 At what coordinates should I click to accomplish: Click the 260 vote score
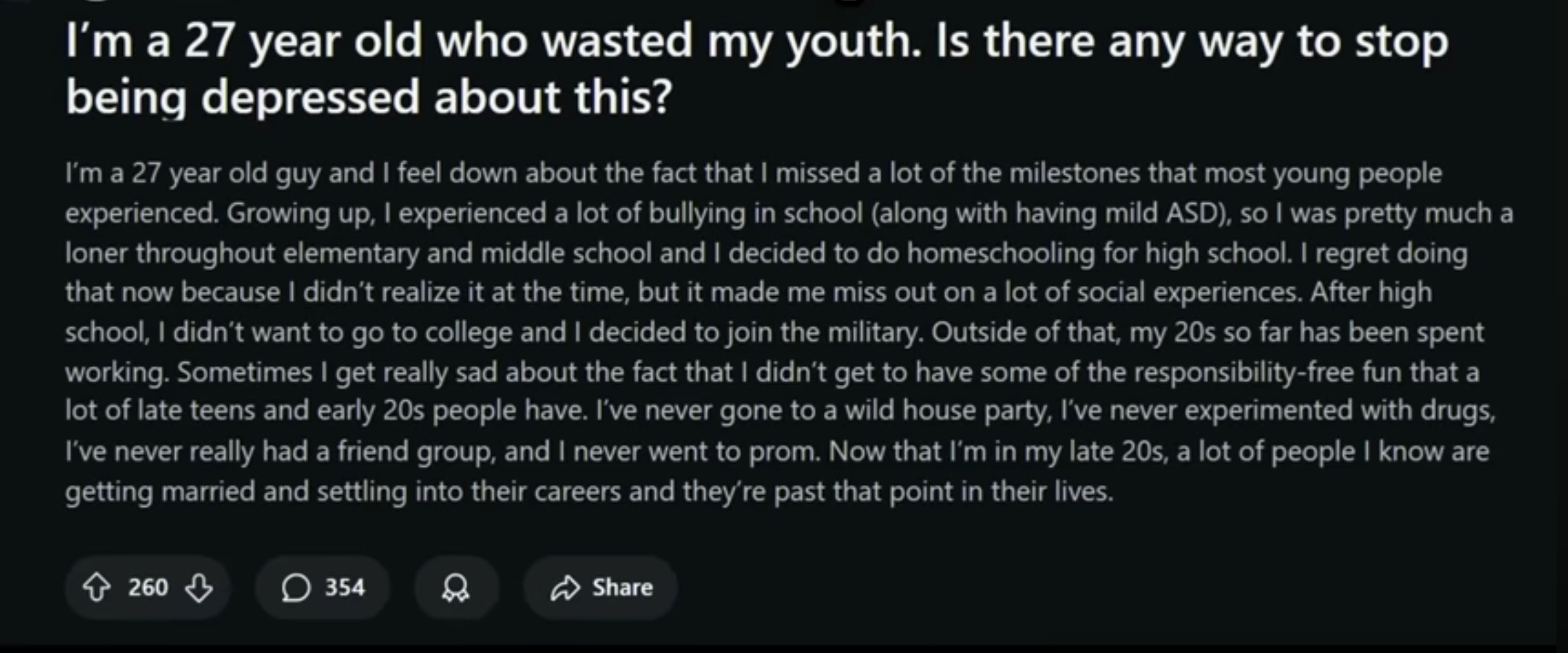(x=147, y=587)
